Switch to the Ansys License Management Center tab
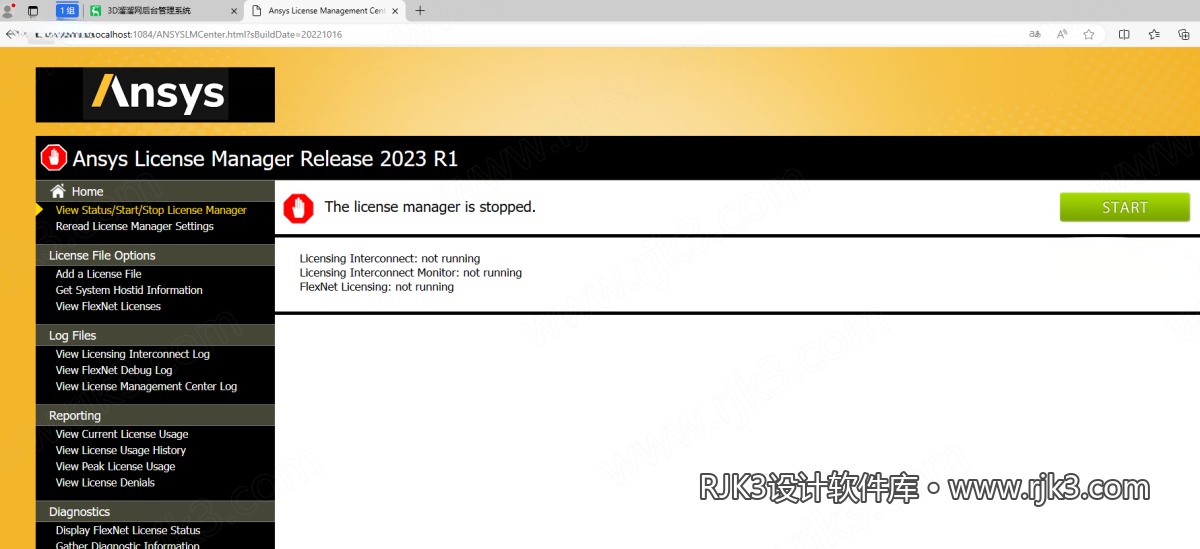The width and height of the screenshot is (1200, 549). 326,11
